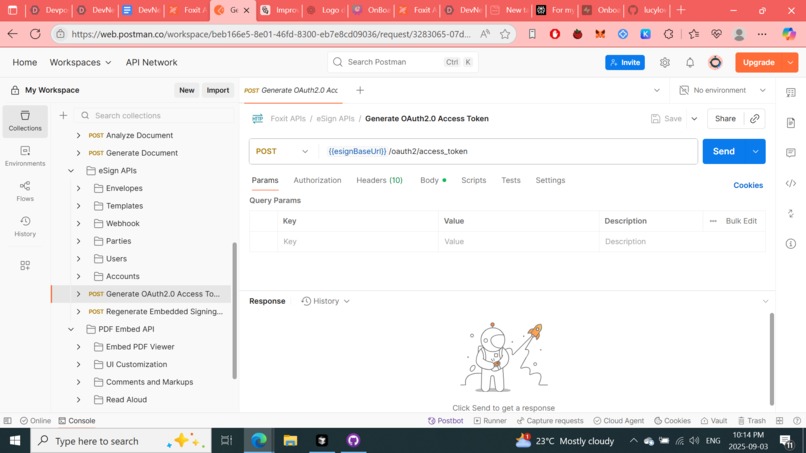Open the Collections sidebar panel
The image size is (806, 453).
25,121
